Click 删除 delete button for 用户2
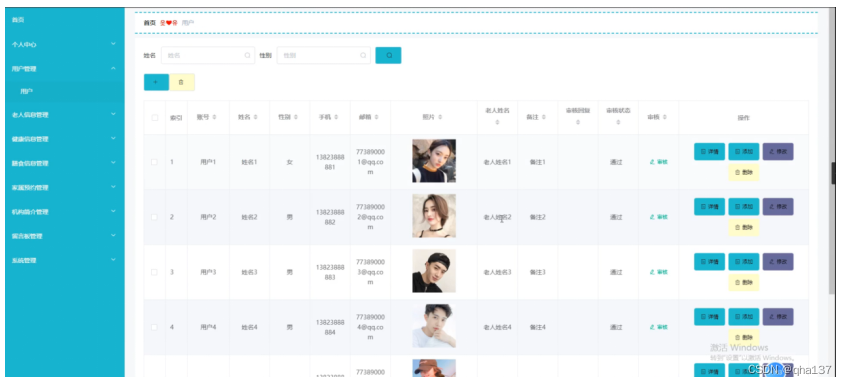Viewport: 847px width, 385px height. (744, 228)
